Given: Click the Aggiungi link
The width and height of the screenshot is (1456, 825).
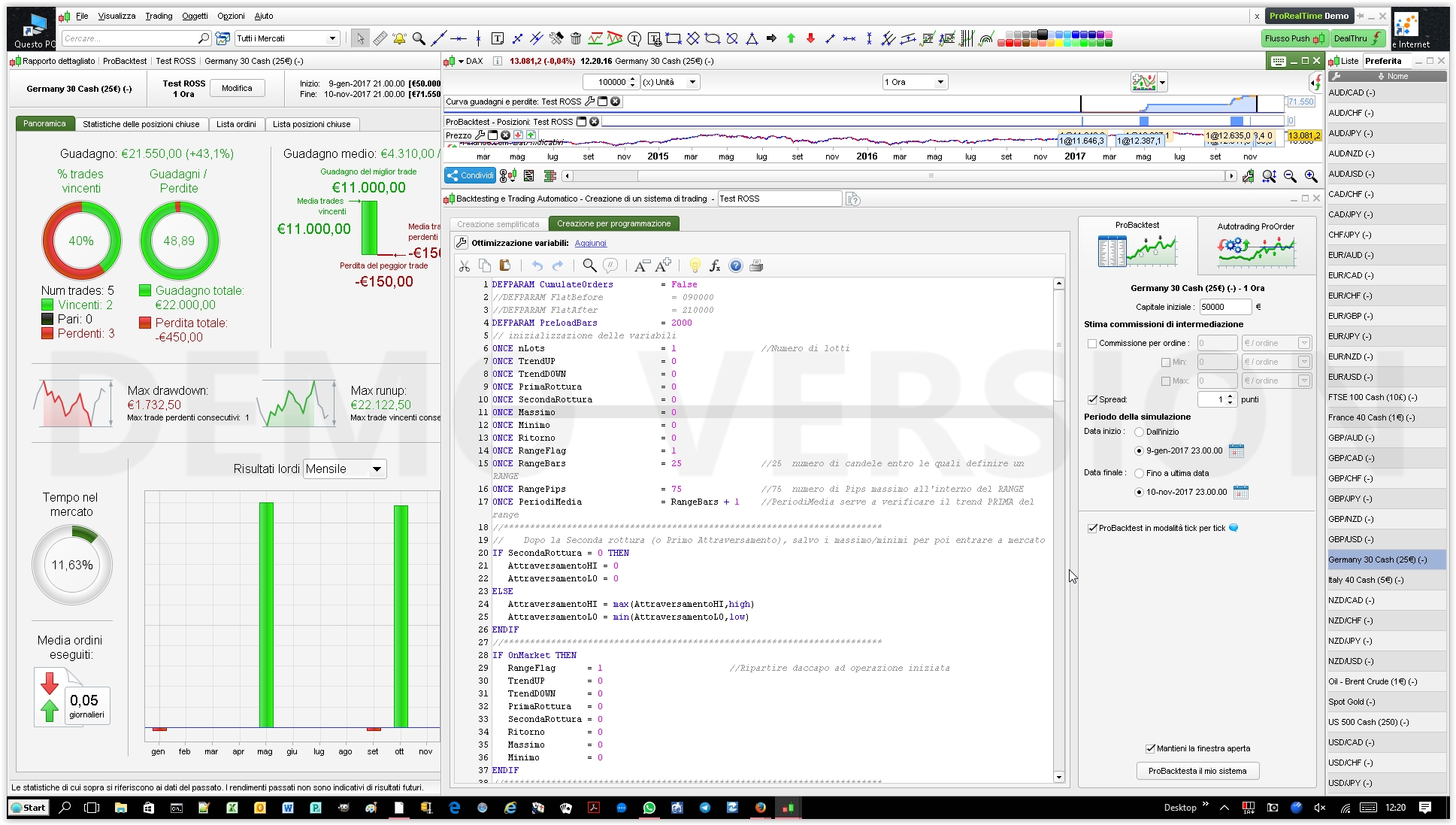Looking at the screenshot, I should (x=590, y=244).
